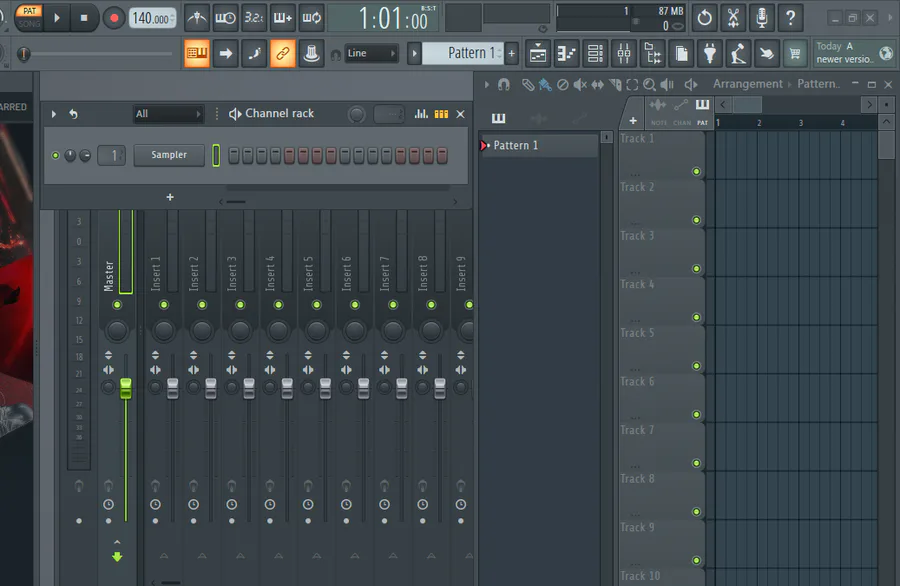Open the Playlist view icon
Screen dimensions: 900x586
[538, 54]
